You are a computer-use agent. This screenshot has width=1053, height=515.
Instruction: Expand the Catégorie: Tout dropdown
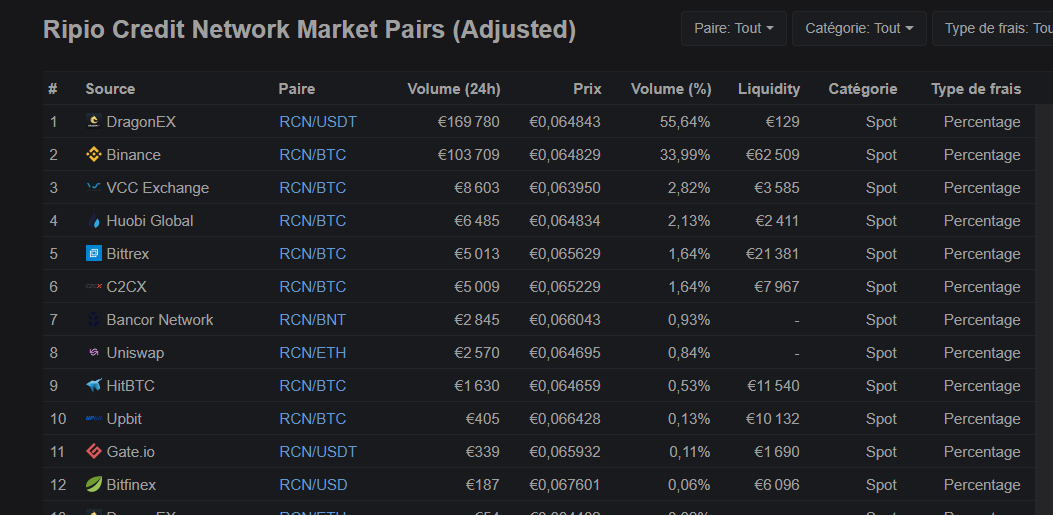click(x=859, y=29)
